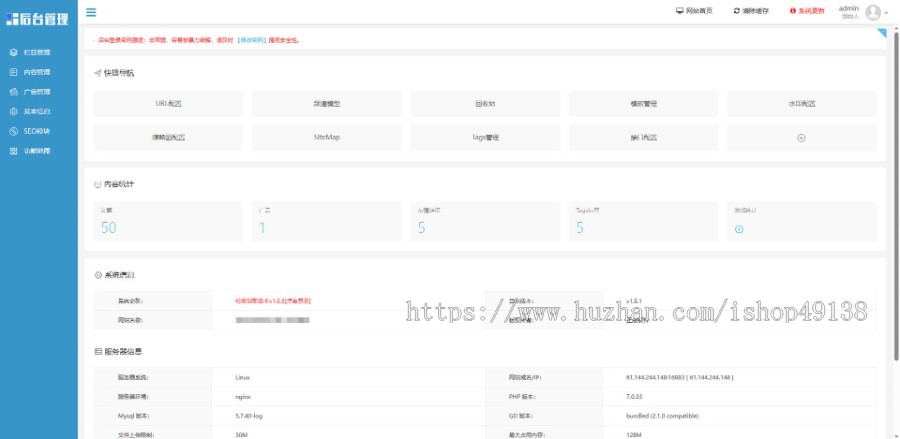Viewport: 900px width, 439px height.
Task: Click the 后台管理 logo
Action: [x=37, y=19]
